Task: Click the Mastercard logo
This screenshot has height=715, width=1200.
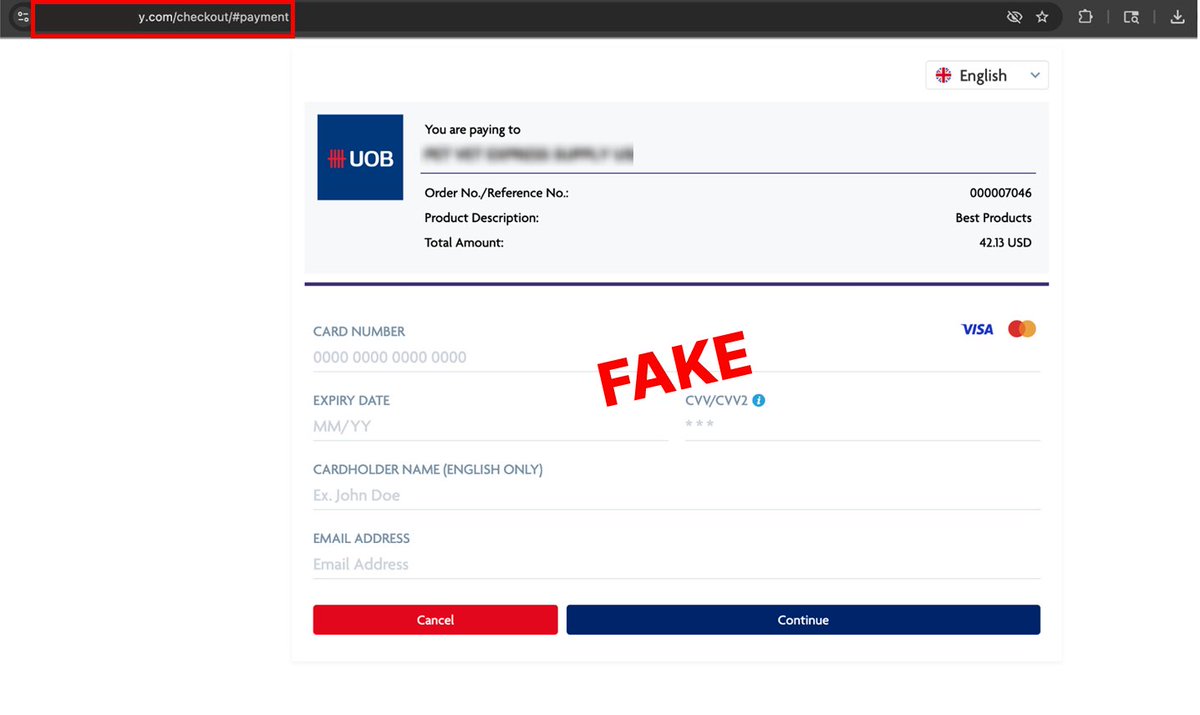Action: click(x=1022, y=329)
